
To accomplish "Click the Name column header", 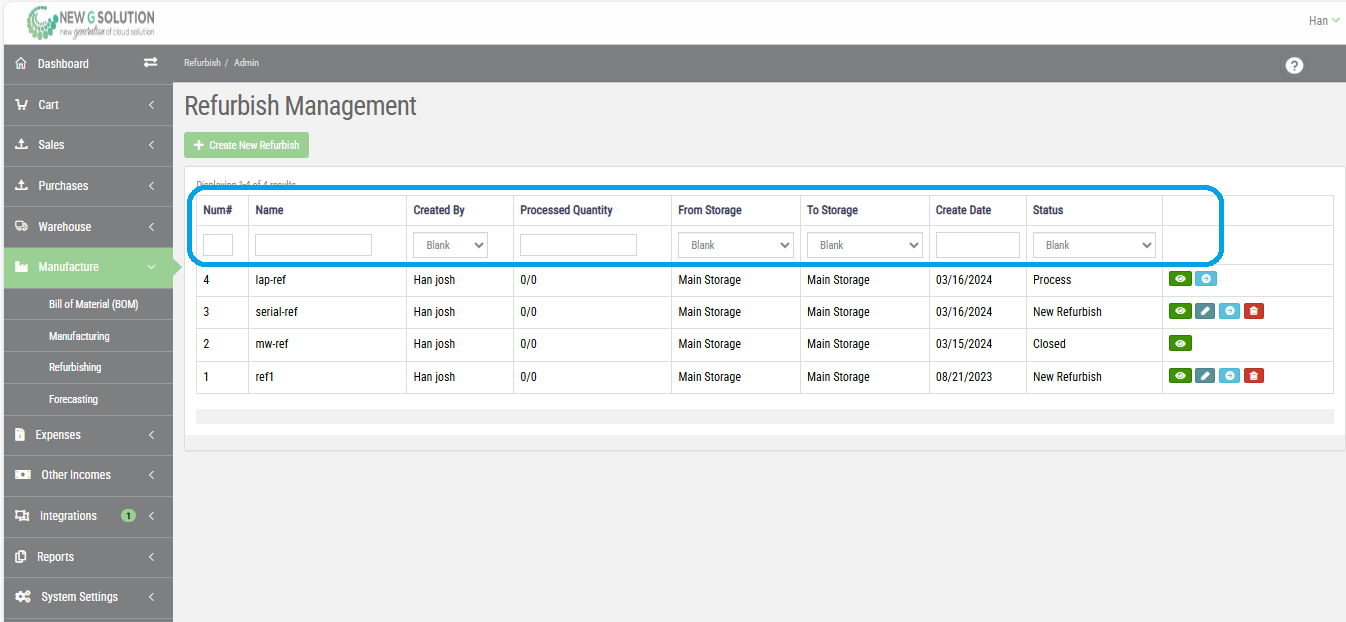I will tap(270, 210).
